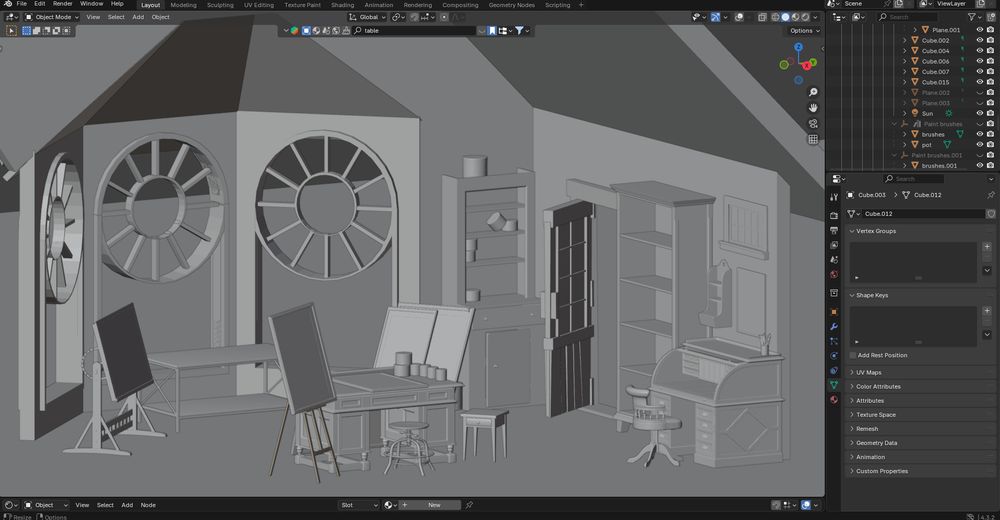Screen dimensions: 1000x520
Task: Open the Physics properties tab
Action: (834, 356)
